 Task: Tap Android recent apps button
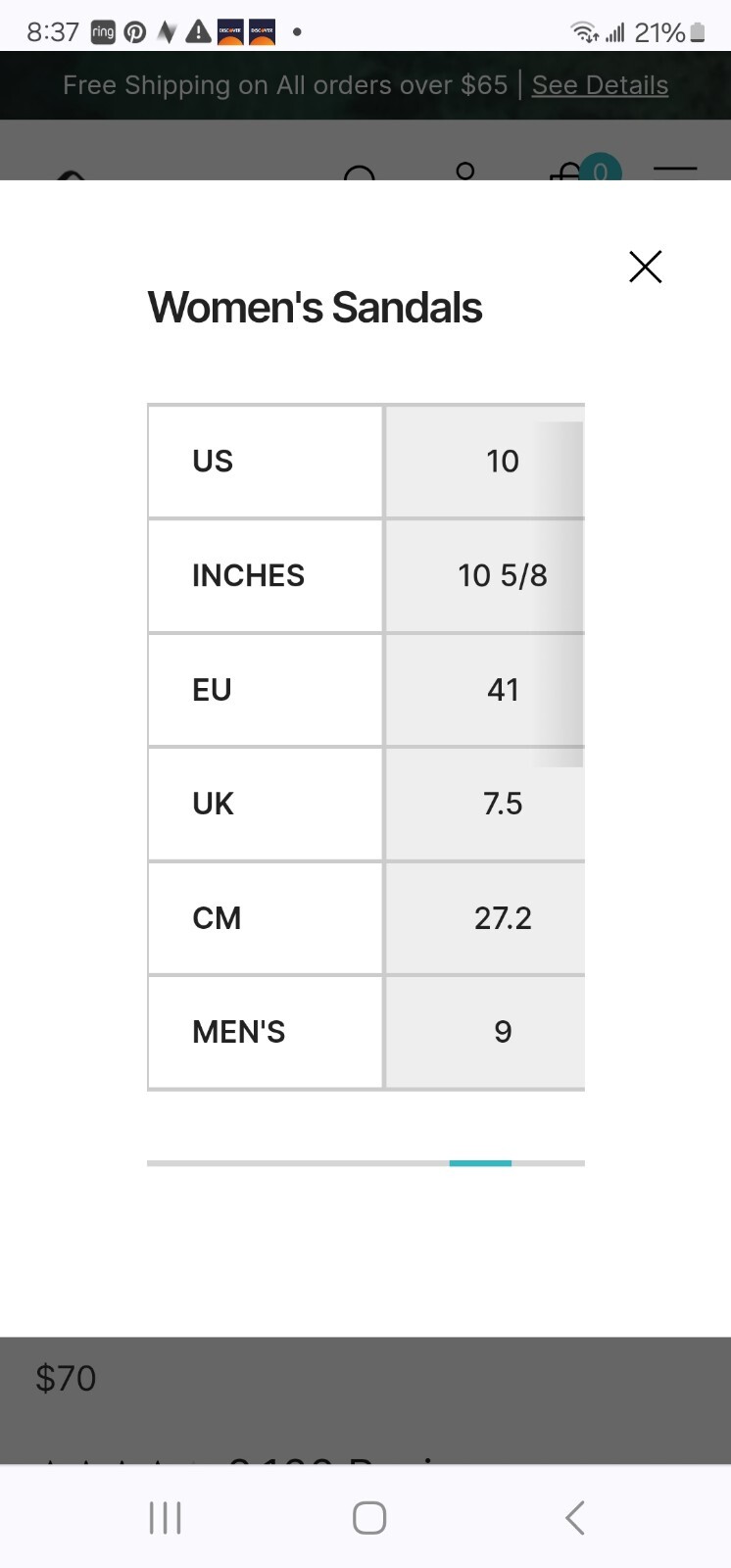tap(166, 1518)
